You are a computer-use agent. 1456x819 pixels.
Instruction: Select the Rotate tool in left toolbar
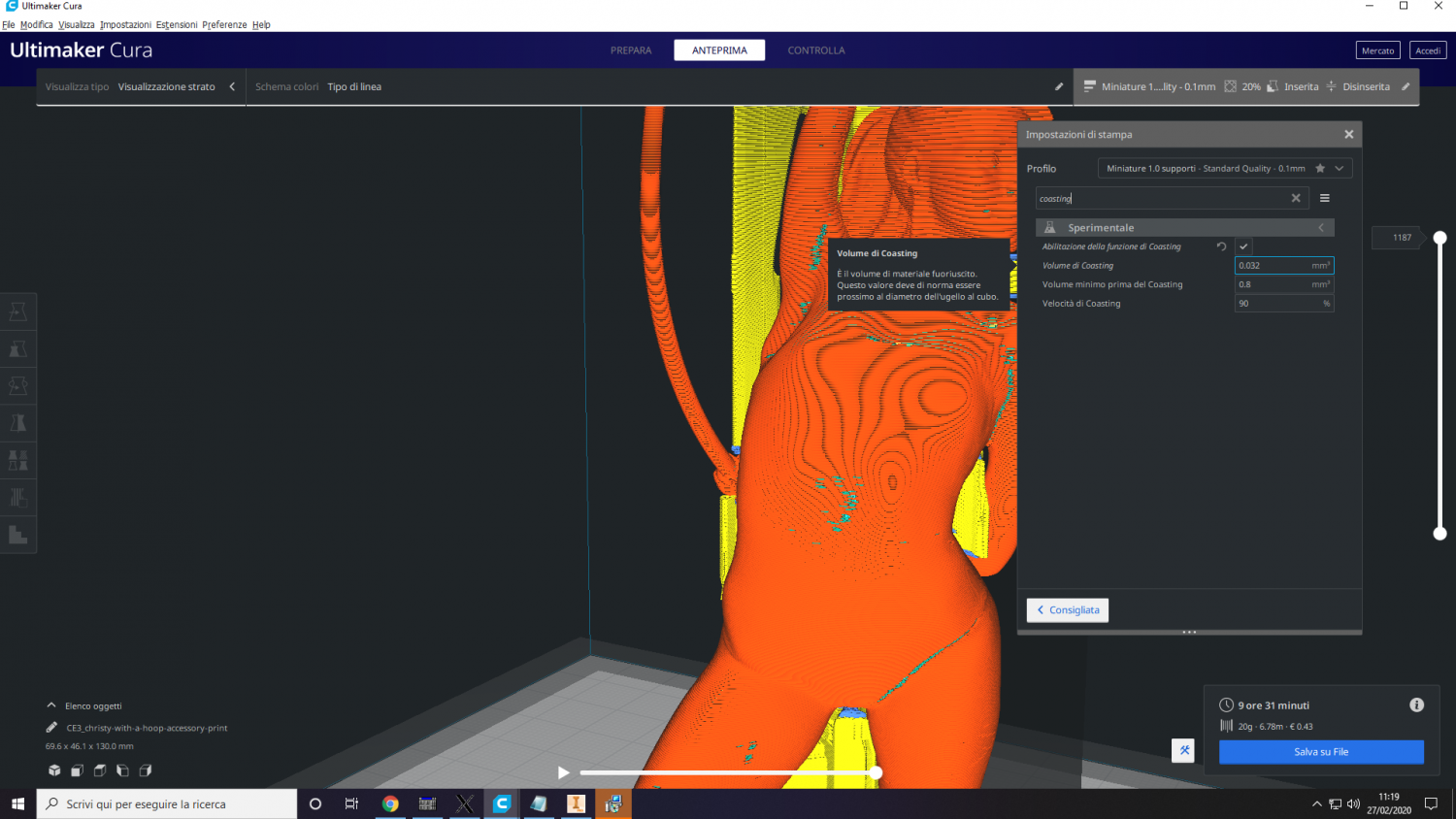click(17, 385)
